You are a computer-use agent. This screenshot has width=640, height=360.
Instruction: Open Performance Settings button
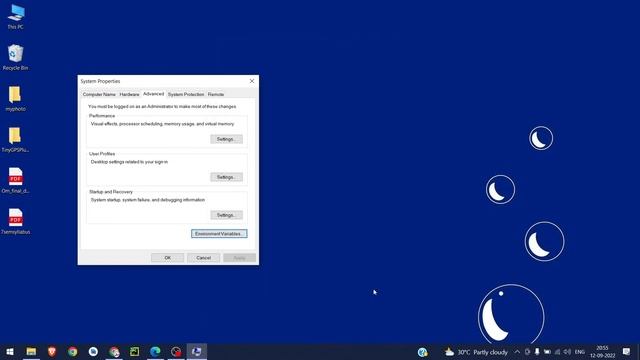pyautogui.click(x=227, y=139)
